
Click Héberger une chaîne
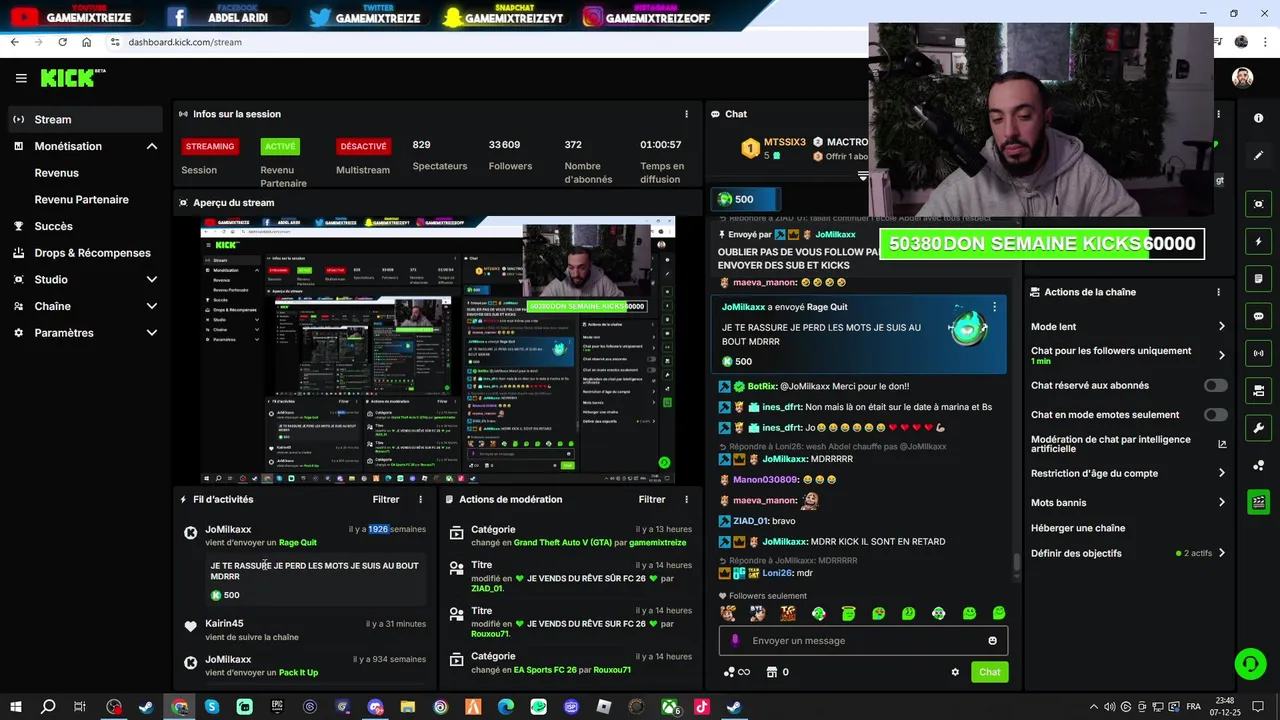pos(1078,528)
